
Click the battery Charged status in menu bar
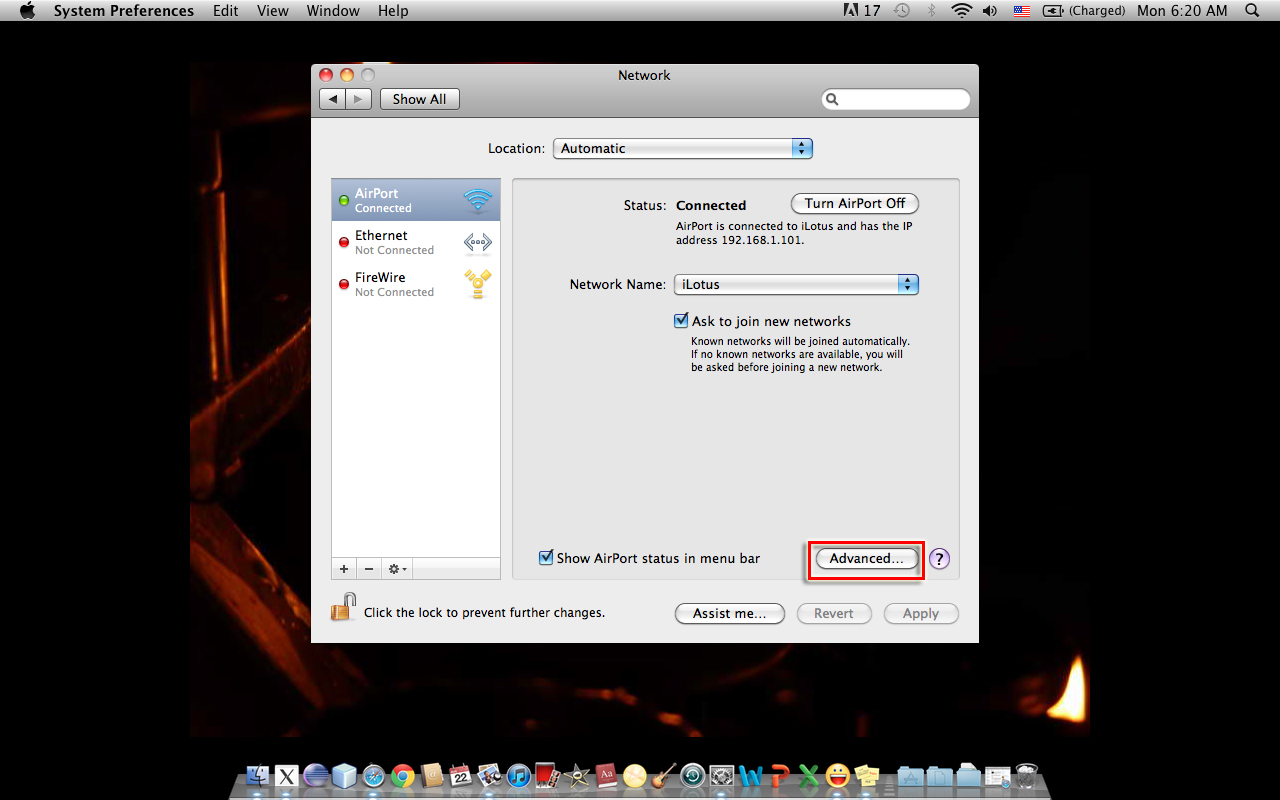click(1084, 11)
